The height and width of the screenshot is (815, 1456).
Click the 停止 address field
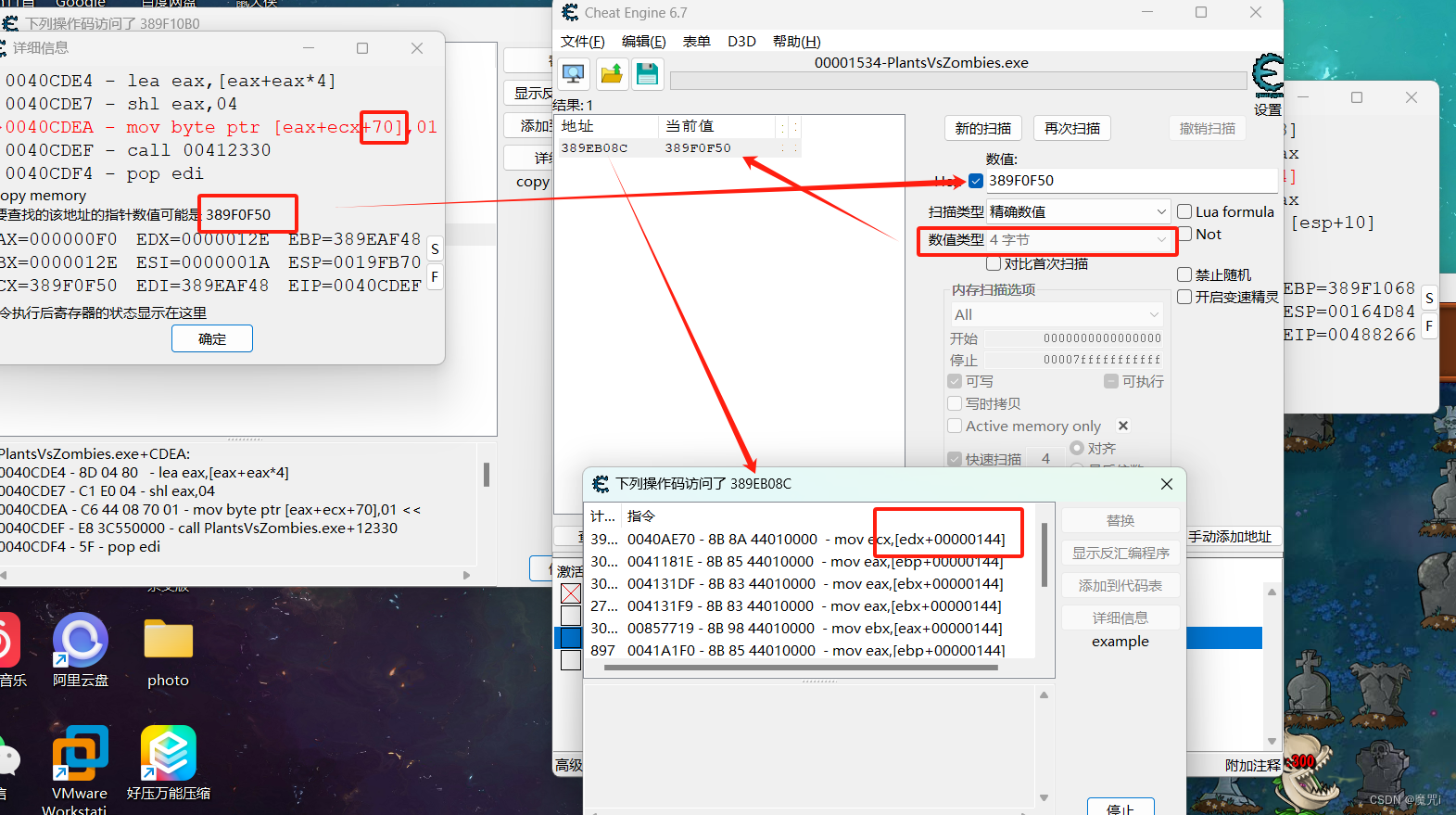coord(1072,360)
